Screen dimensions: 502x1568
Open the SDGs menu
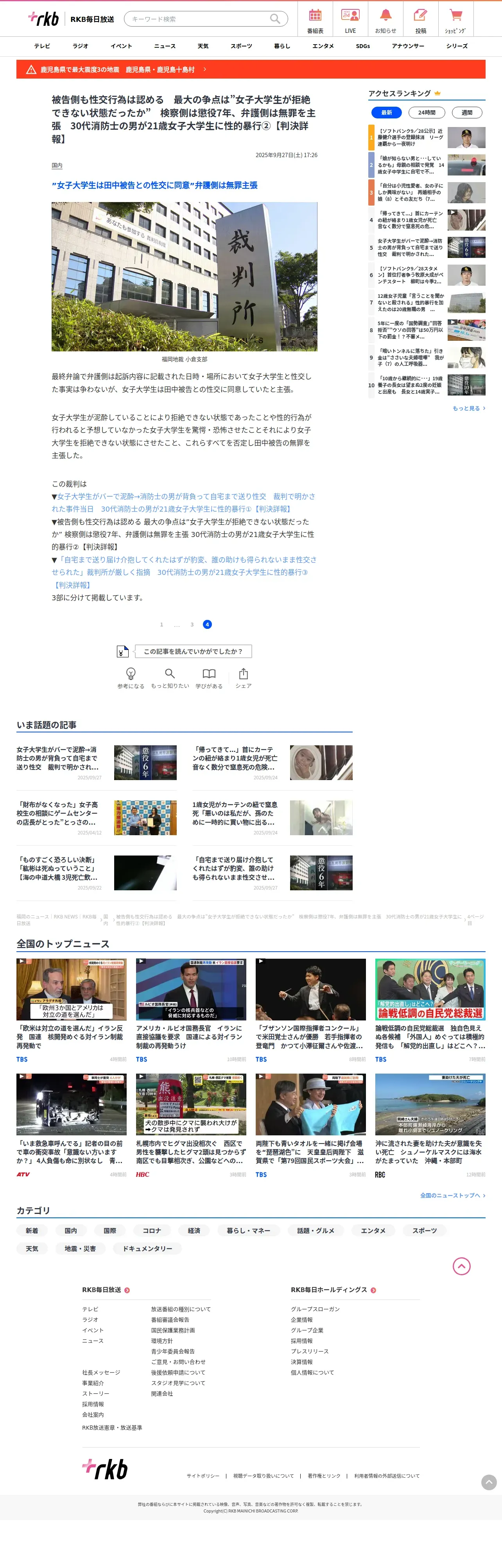click(x=363, y=46)
